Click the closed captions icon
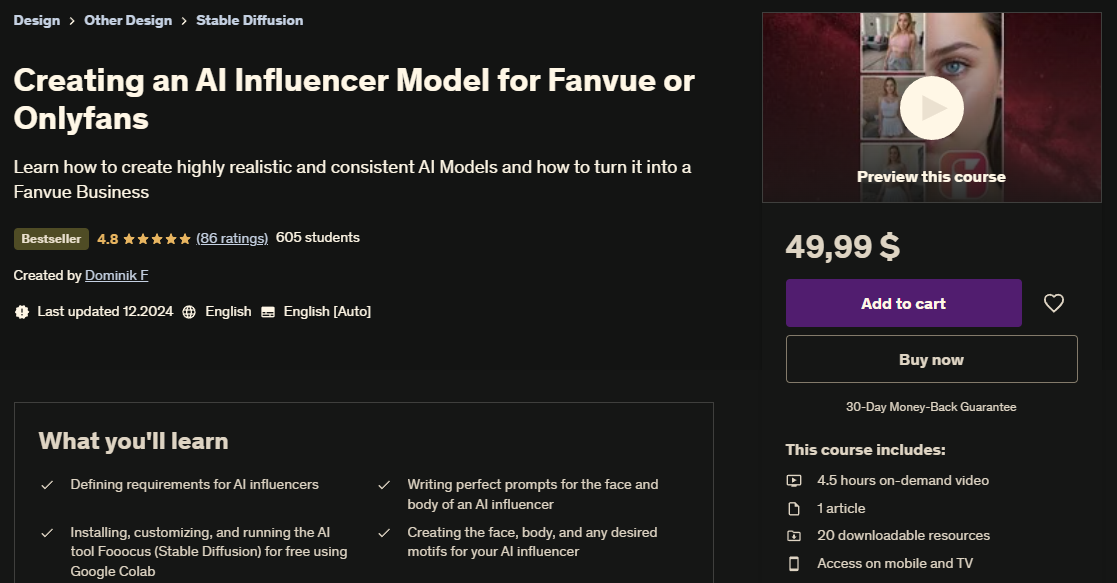 (268, 312)
